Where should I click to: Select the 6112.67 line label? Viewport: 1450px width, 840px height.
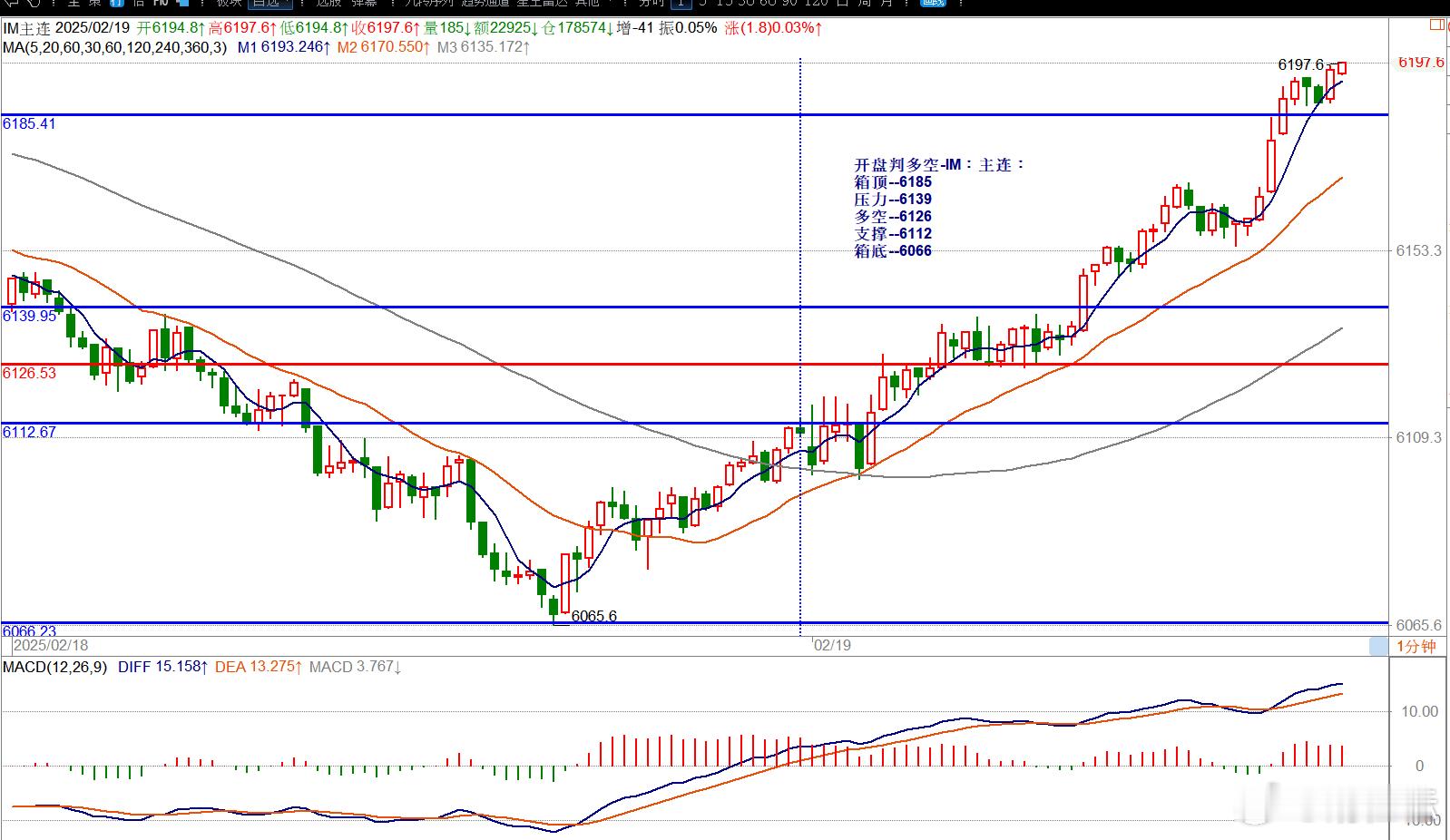29,432
